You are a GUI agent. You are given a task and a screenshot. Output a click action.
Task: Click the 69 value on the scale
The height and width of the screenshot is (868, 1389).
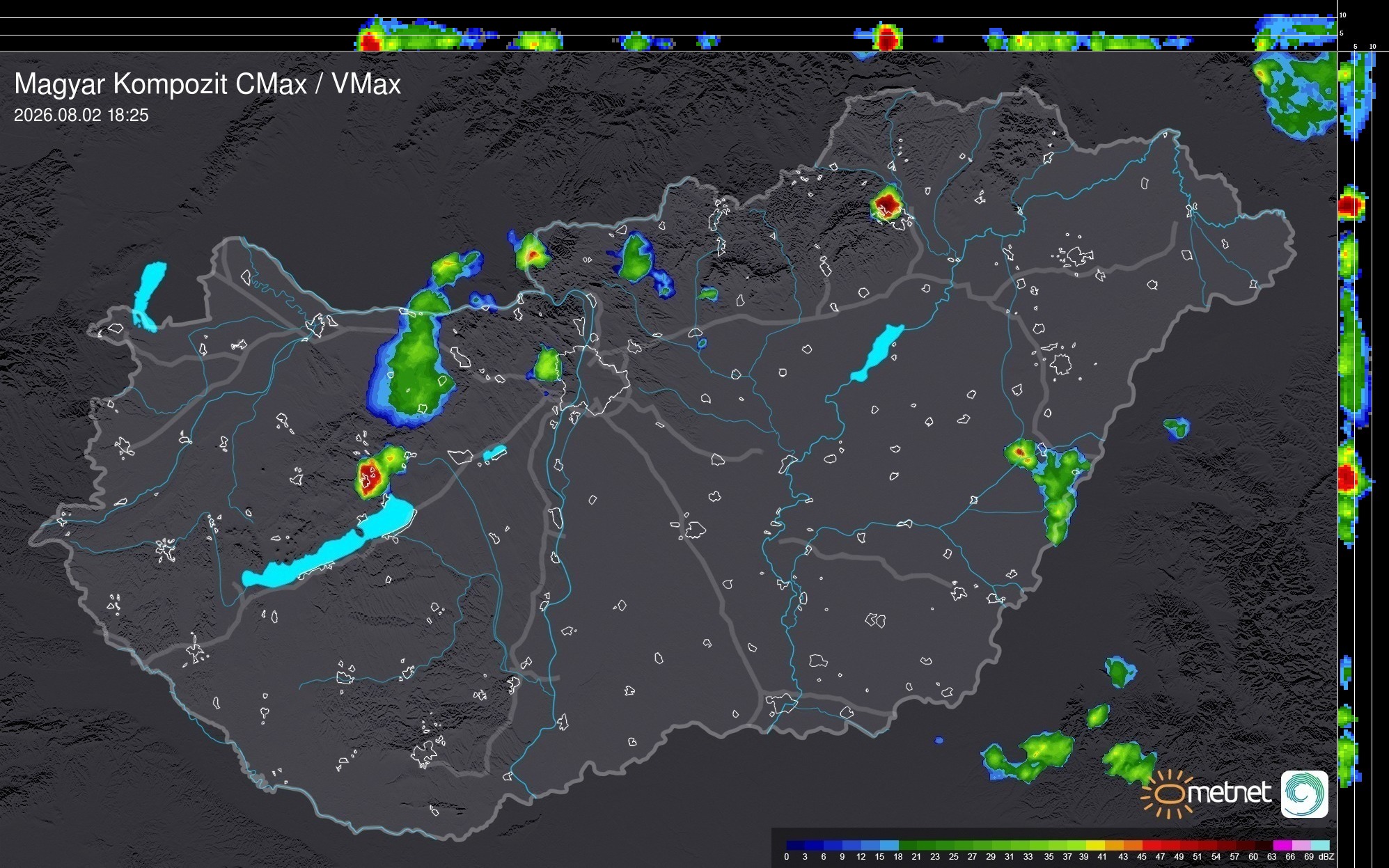pyautogui.click(x=1309, y=857)
